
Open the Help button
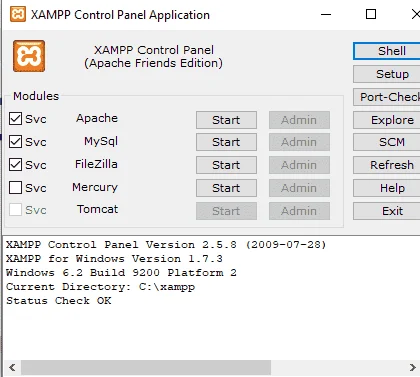point(387,188)
